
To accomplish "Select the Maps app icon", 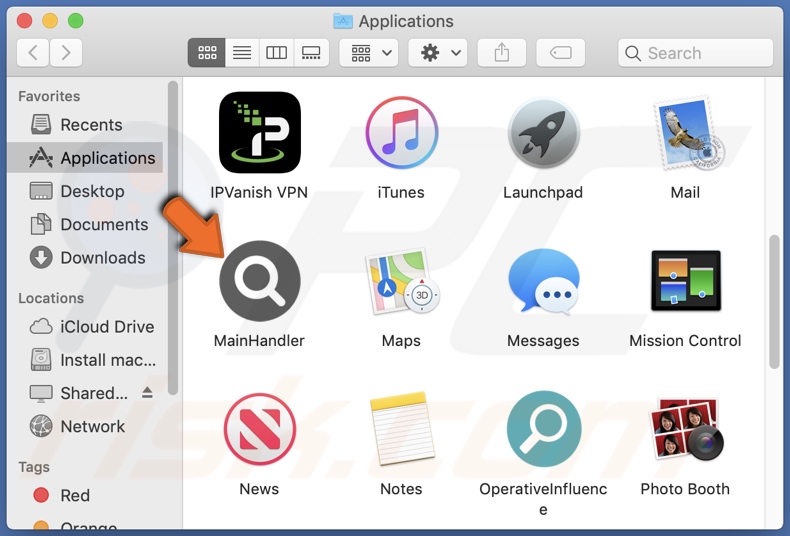I will click(402, 281).
